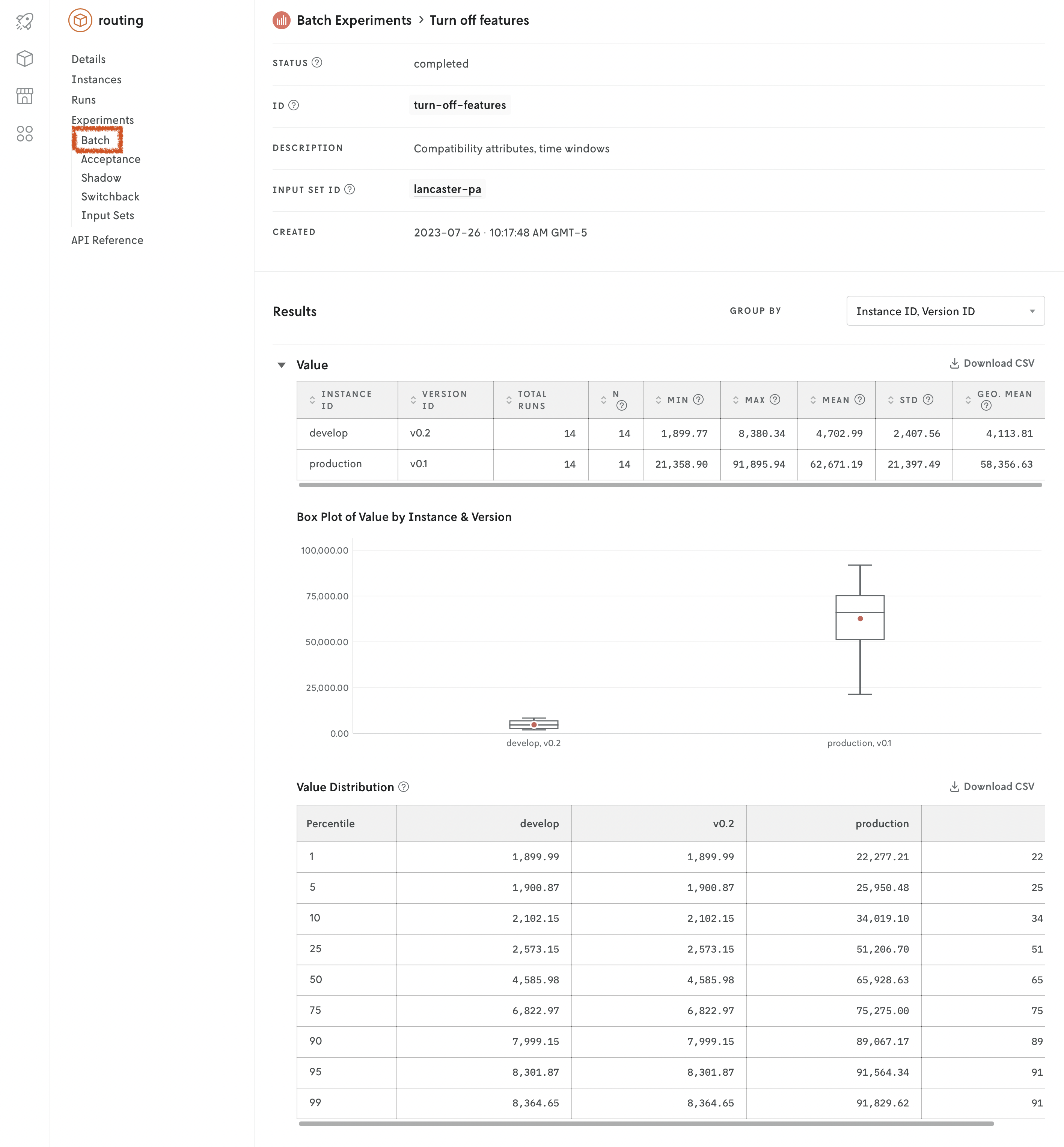Image resolution: width=1064 pixels, height=1147 pixels.
Task: Sort by MEAN column arrows
Action: (813, 399)
